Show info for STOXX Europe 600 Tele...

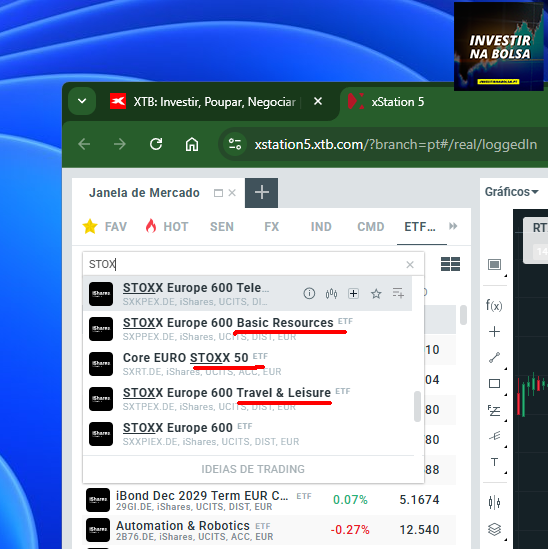309,293
